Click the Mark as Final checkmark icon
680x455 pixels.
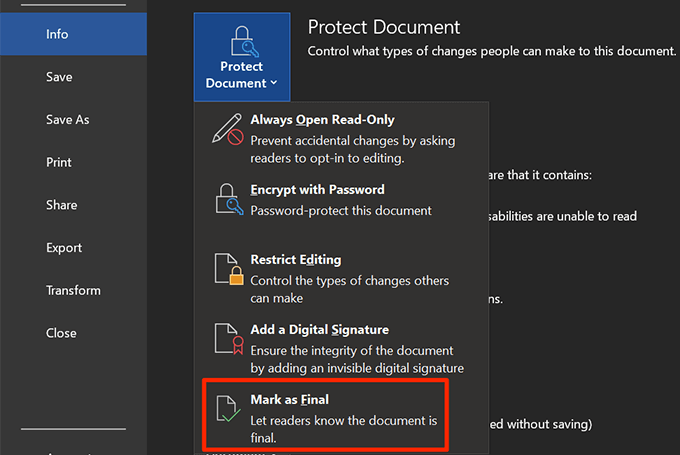(229, 410)
